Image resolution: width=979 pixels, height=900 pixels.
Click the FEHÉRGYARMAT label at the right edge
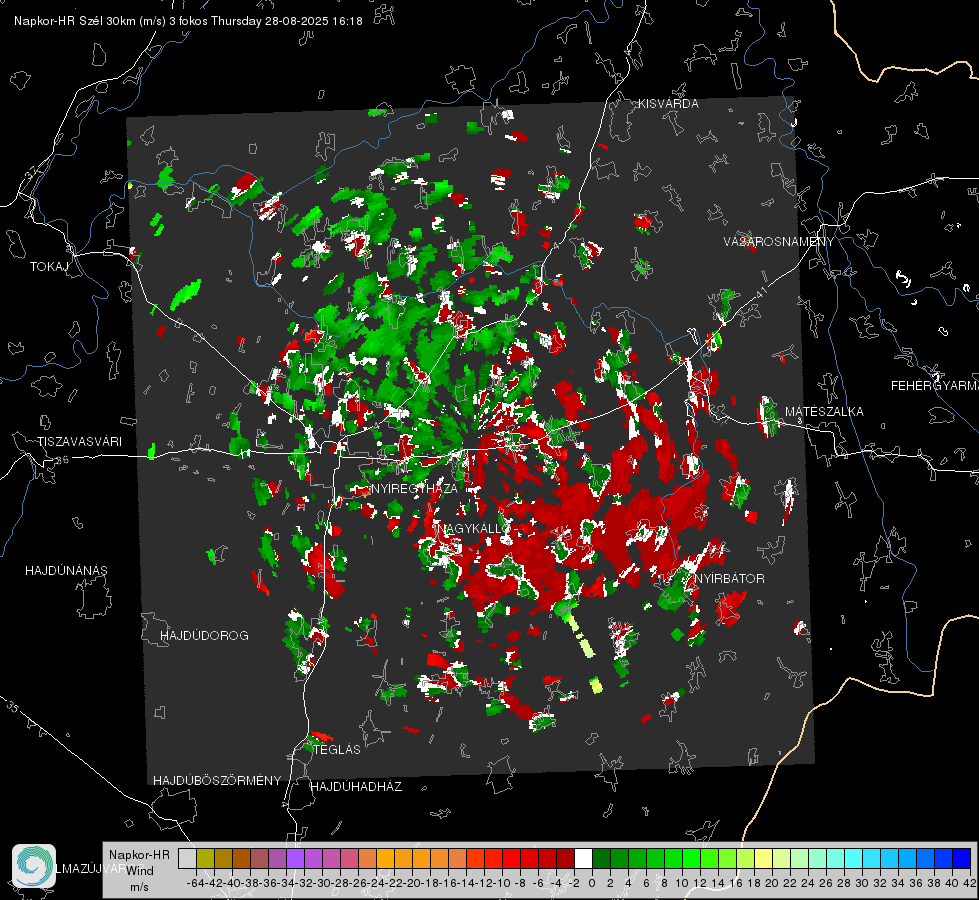coord(935,386)
